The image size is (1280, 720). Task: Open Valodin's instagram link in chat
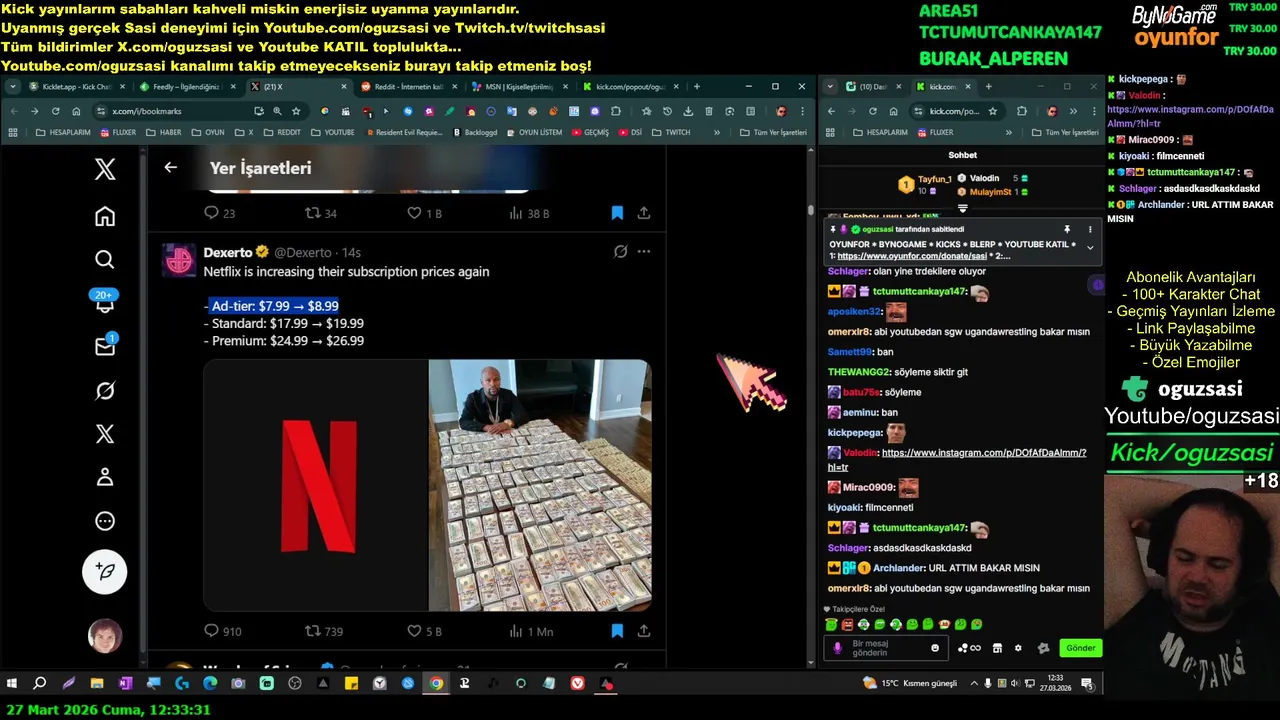(957, 460)
